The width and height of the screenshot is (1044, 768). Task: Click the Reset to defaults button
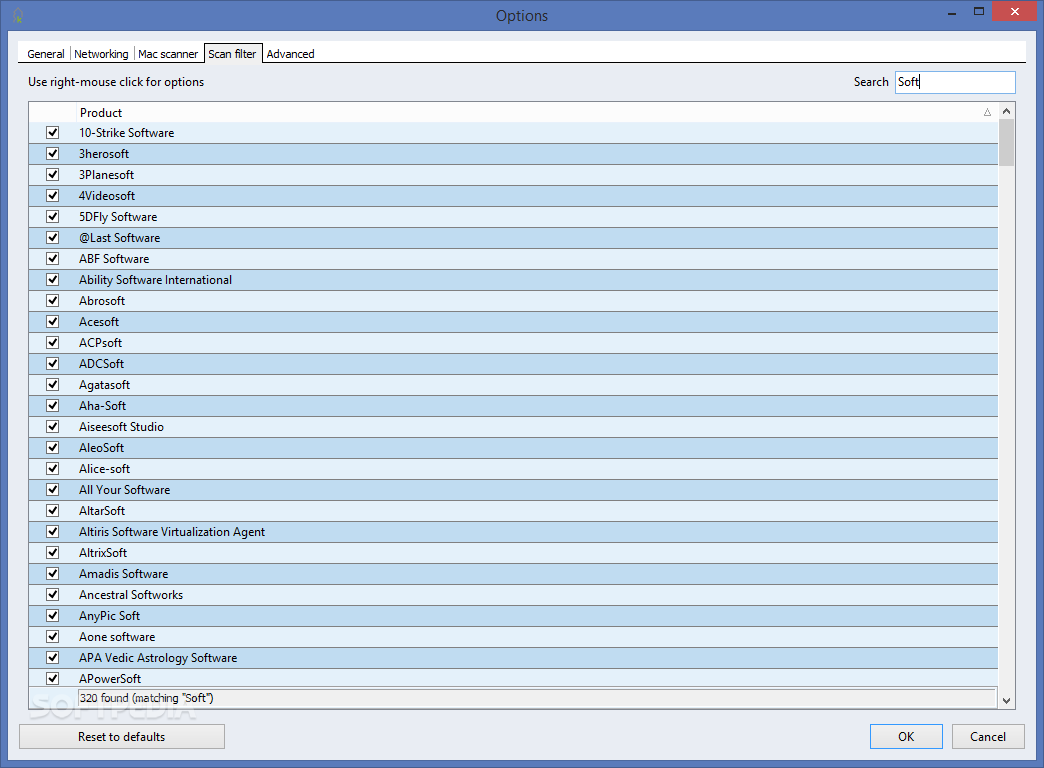[122, 737]
